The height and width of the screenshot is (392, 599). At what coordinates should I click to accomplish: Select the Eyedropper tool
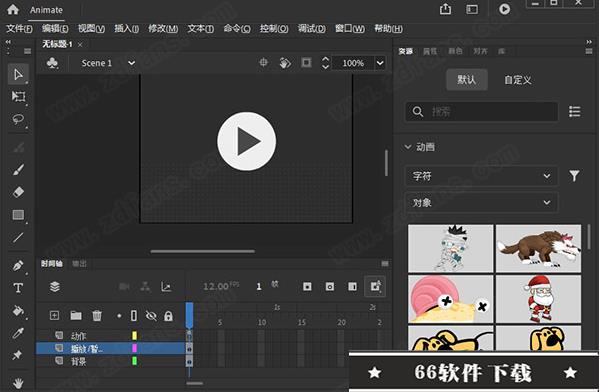tap(18, 333)
